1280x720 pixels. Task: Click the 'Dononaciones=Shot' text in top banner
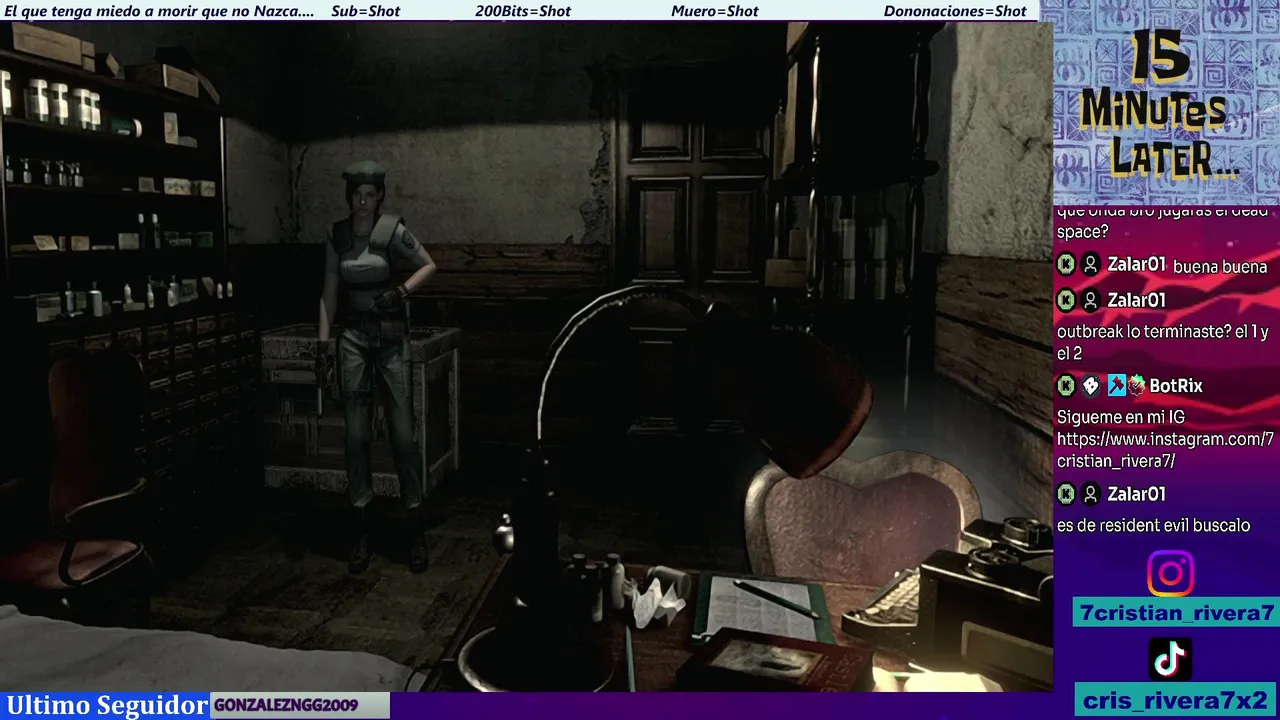[955, 11]
